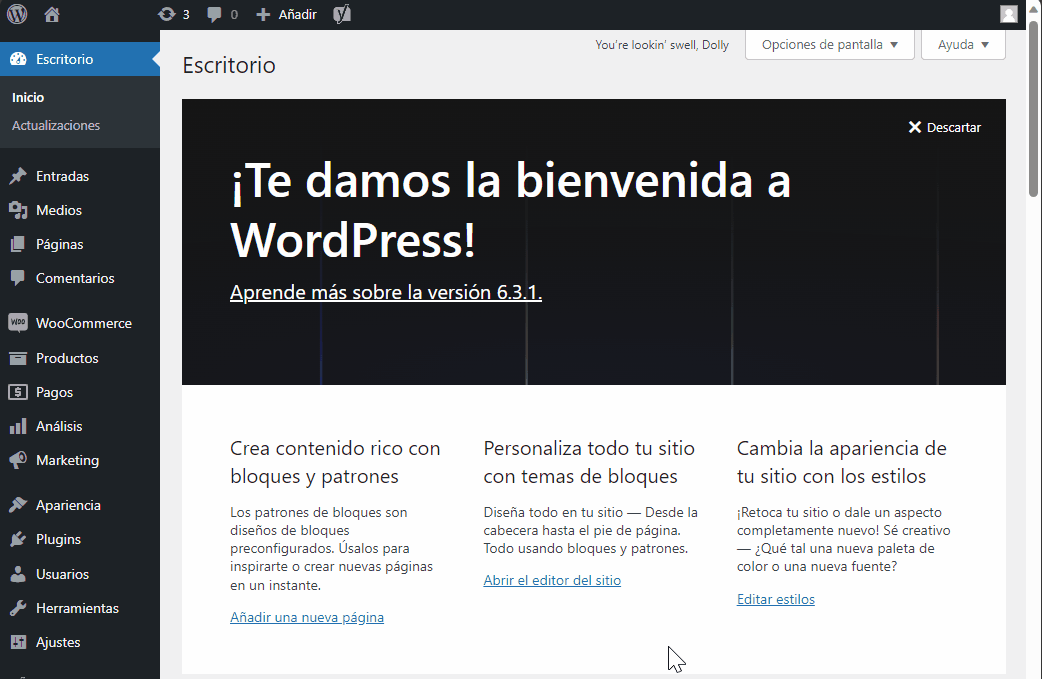Click the Escritorio page heading
This screenshot has width=1042, height=679.
coord(229,65)
